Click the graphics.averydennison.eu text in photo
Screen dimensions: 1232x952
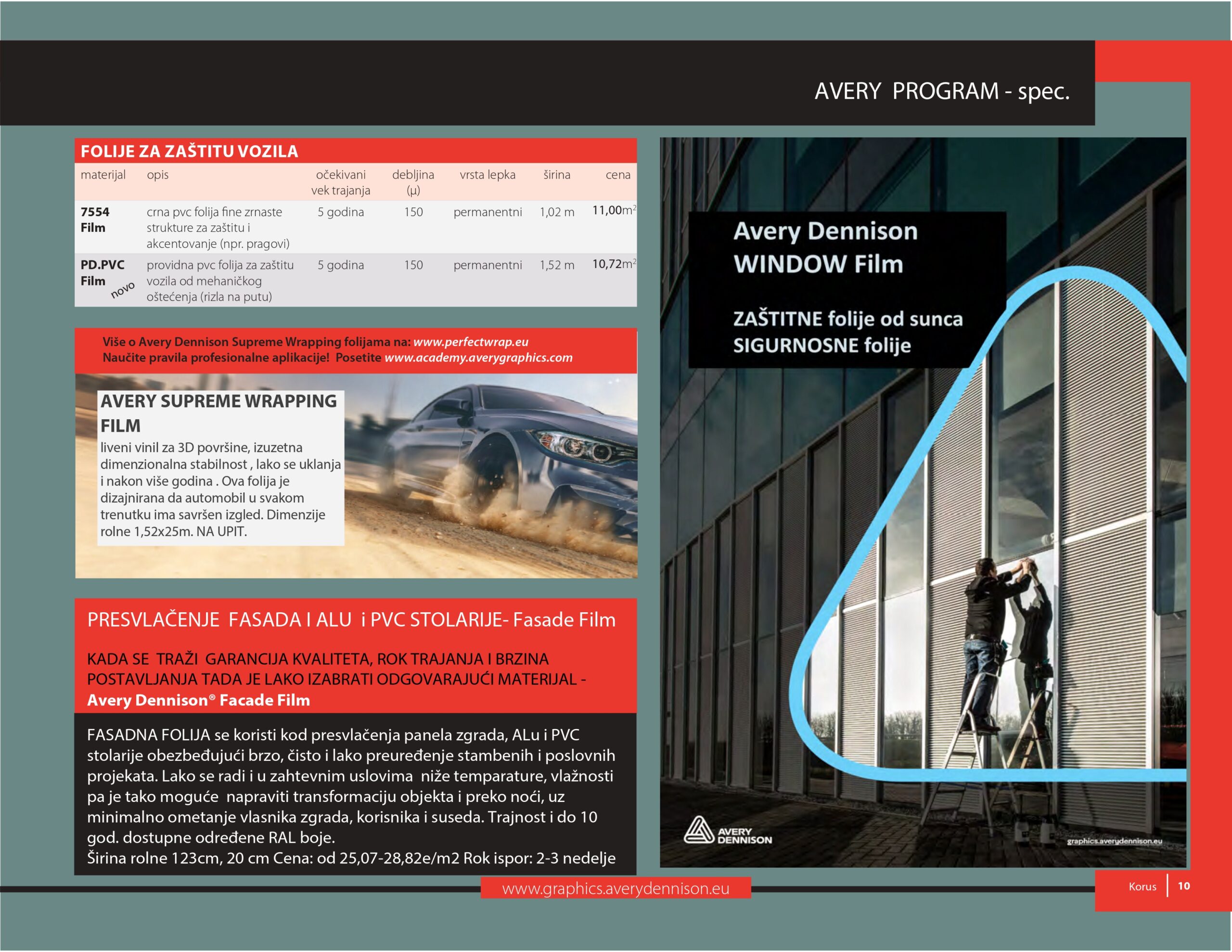pyautogui.click(x=1114, y=841)
